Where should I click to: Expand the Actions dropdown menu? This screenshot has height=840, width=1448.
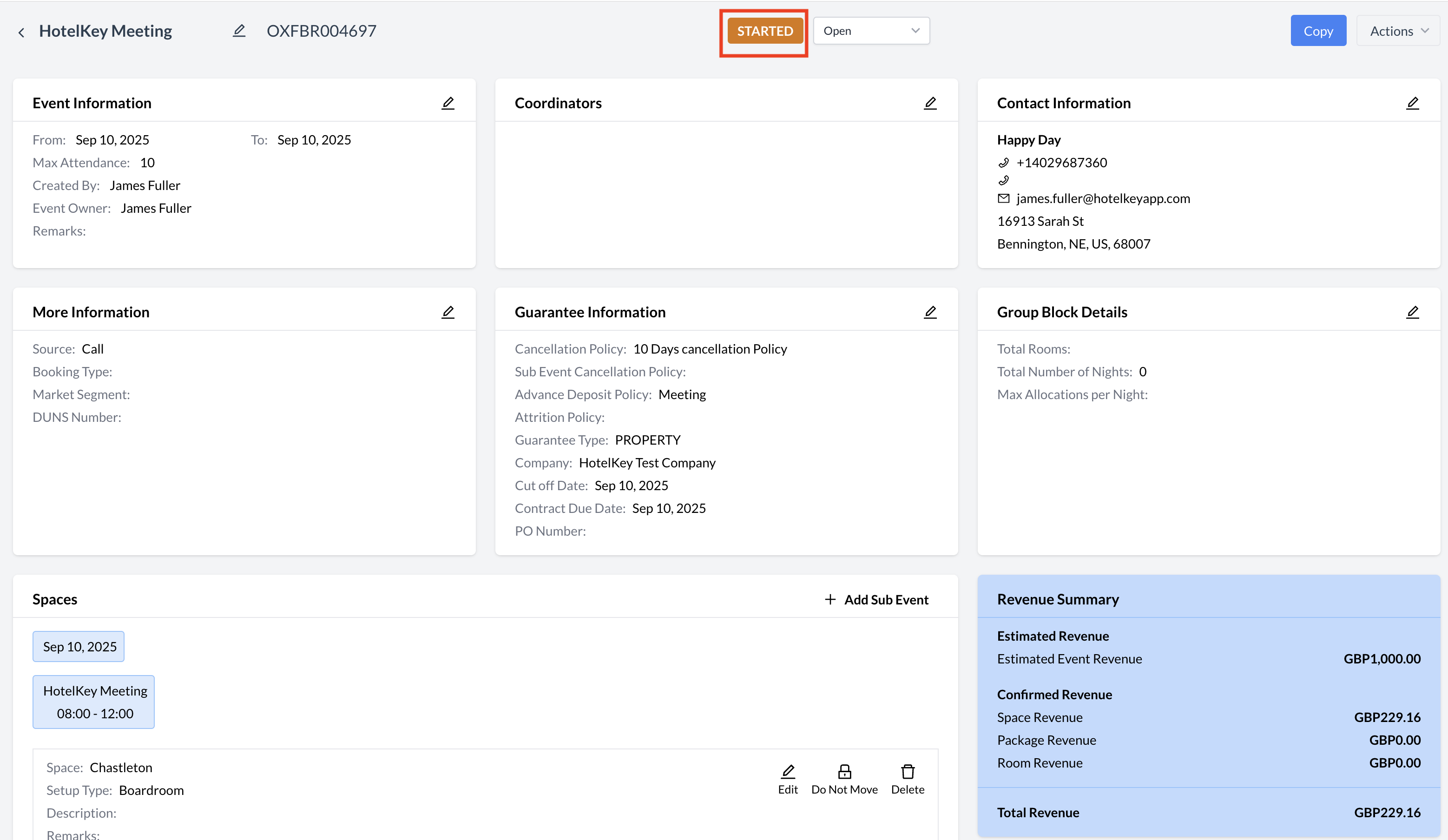pyautogui.click(x=1397, y=31)
